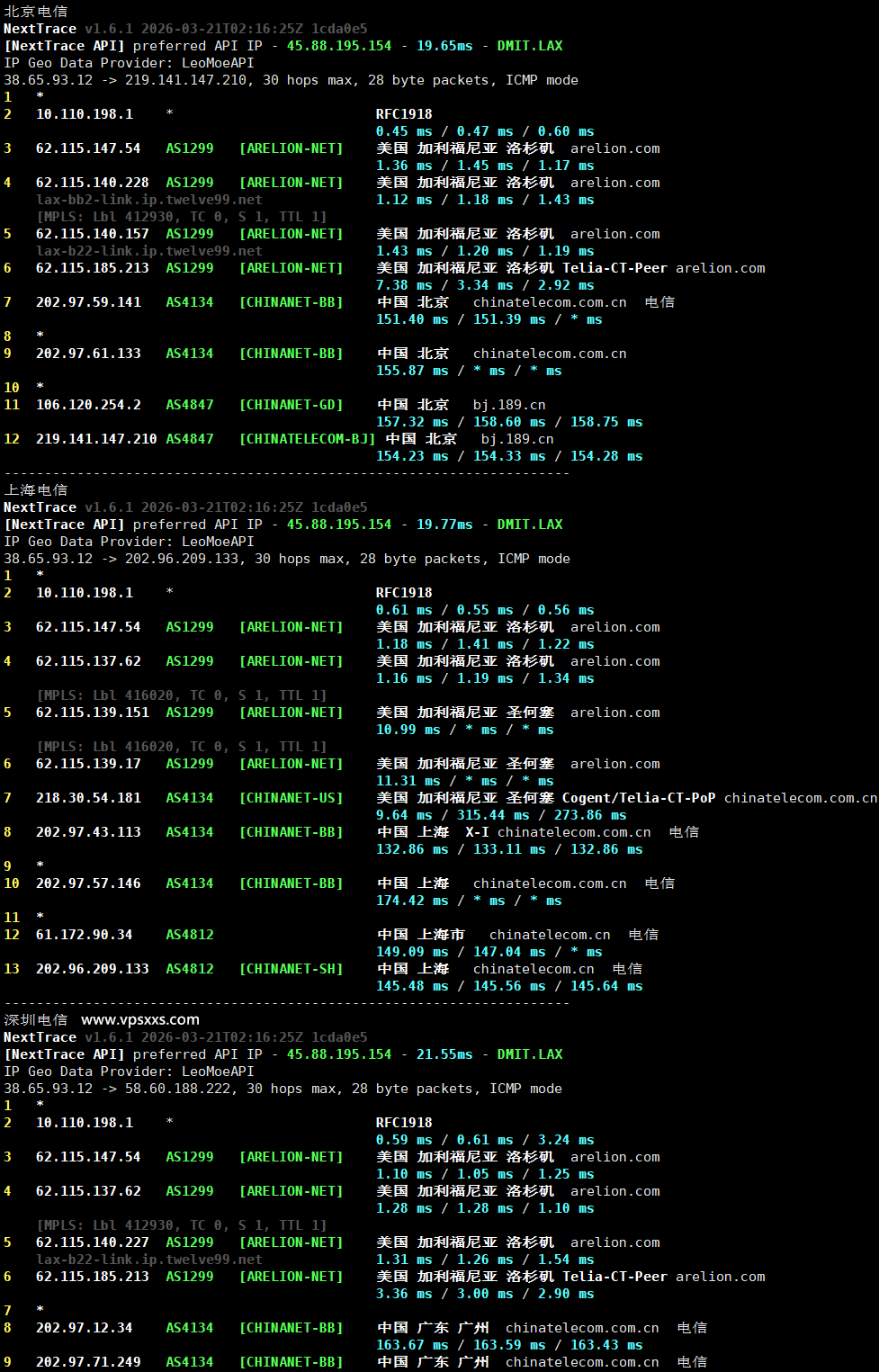The image size is (879, 1372).
Task: Click the Cogent/Telia-CT-PoP label
Action: (x=639, y=798)
